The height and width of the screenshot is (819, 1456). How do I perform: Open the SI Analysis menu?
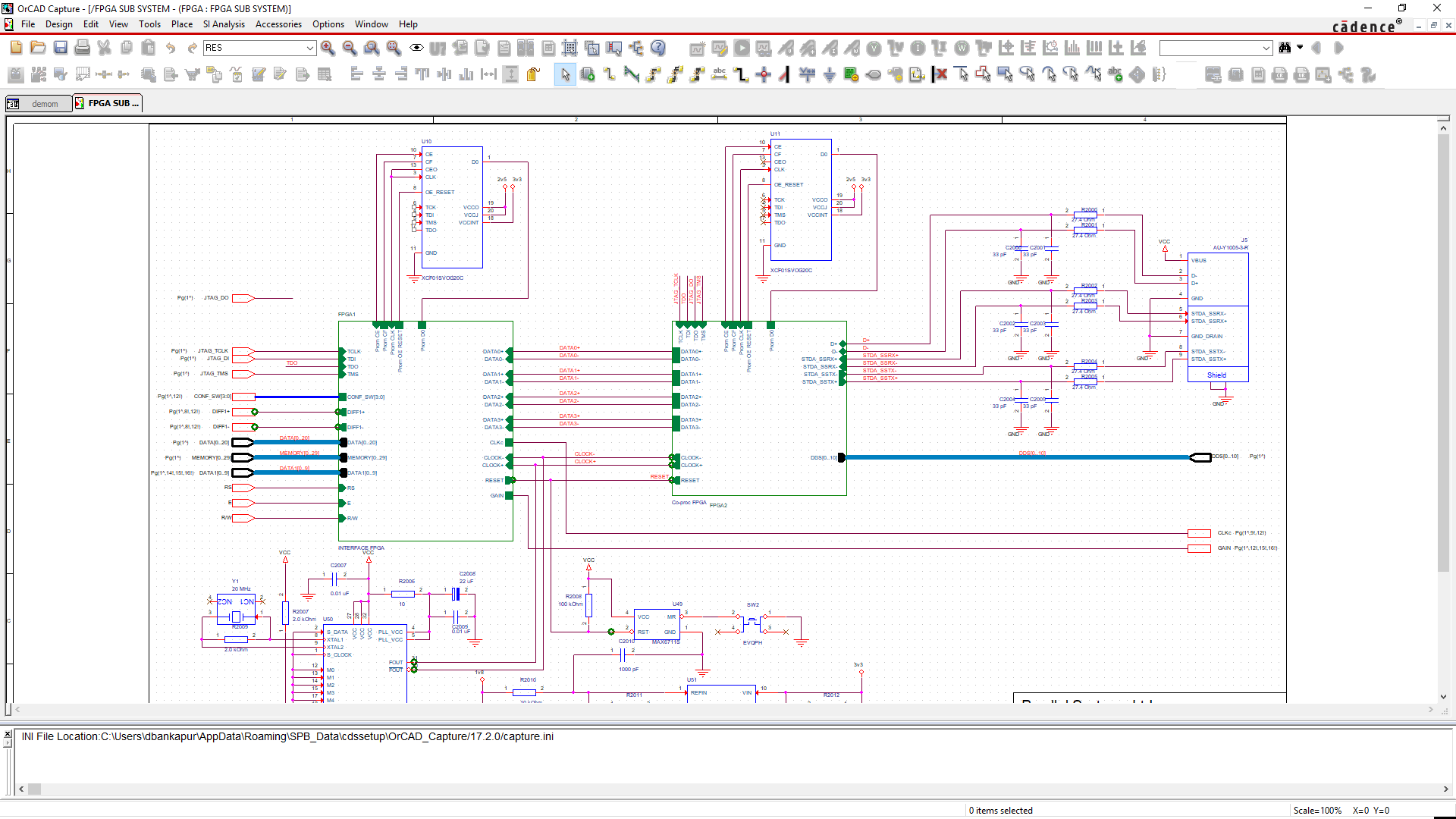pyautogui.click(x=224, y=24)
